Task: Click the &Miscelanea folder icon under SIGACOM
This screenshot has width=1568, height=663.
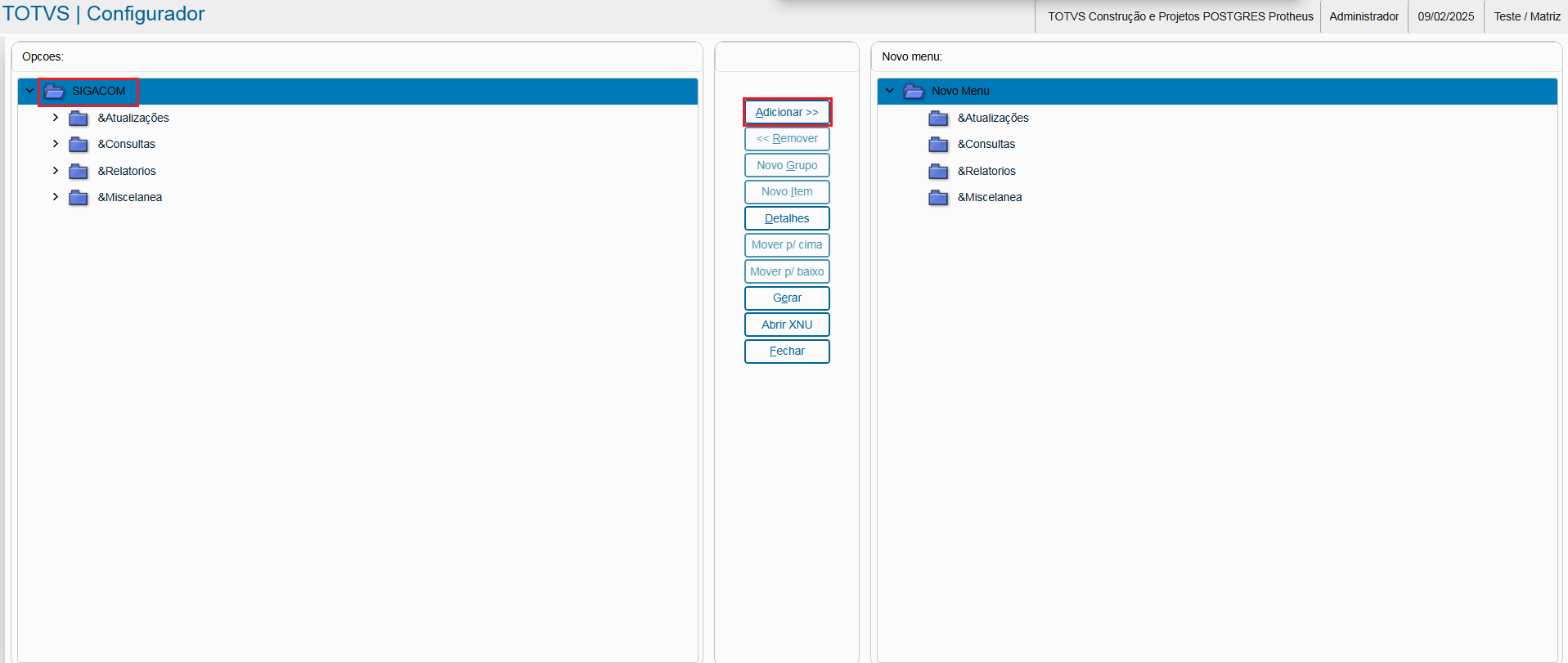Action: coord(79,197)
